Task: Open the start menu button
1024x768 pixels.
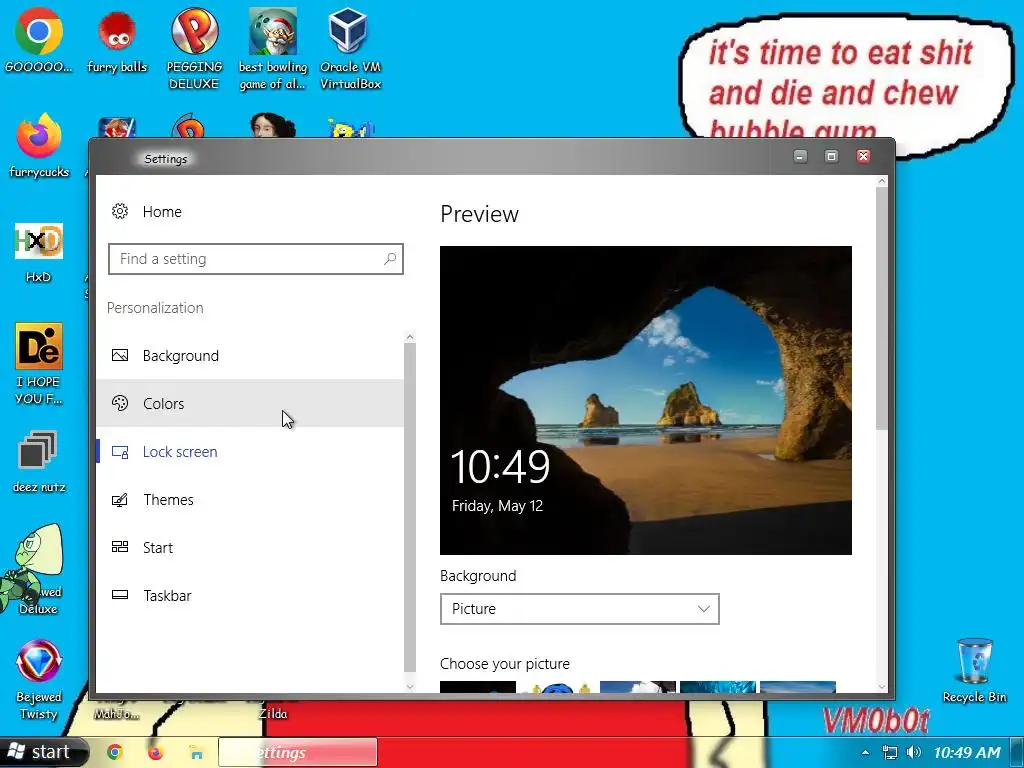Action: pyautogui.click(x=43, y=752)
